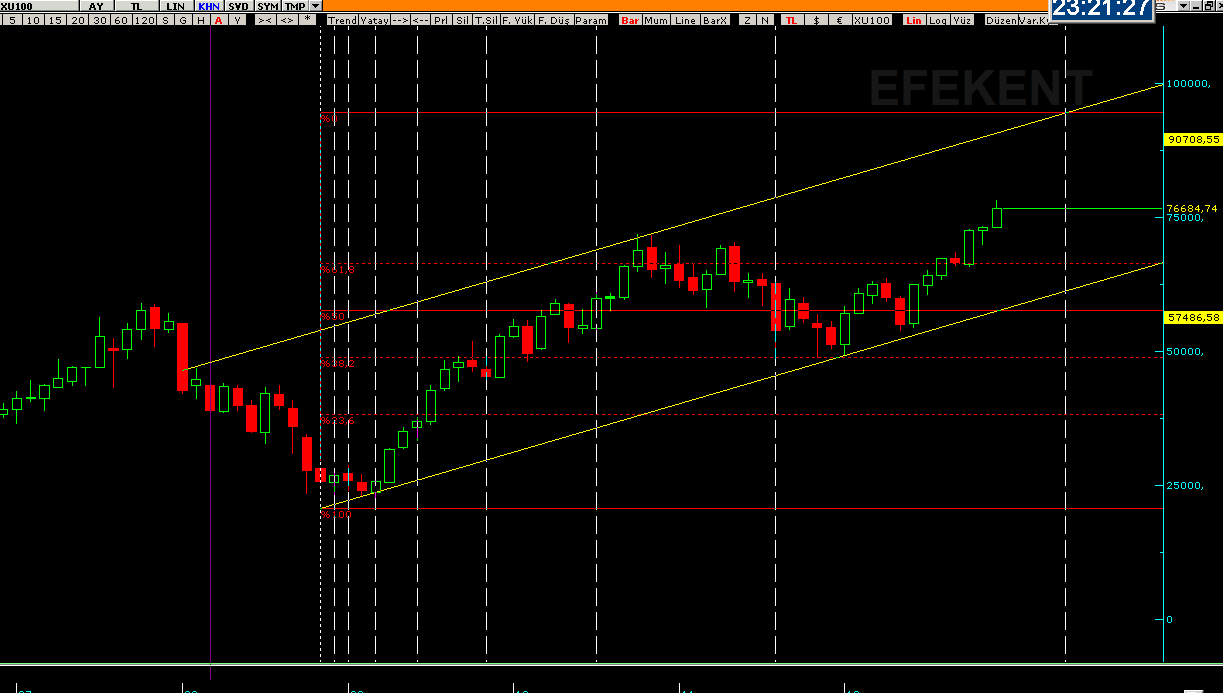Open the Düzen layout menu

pyautogui.click(x=1000, y=20)
